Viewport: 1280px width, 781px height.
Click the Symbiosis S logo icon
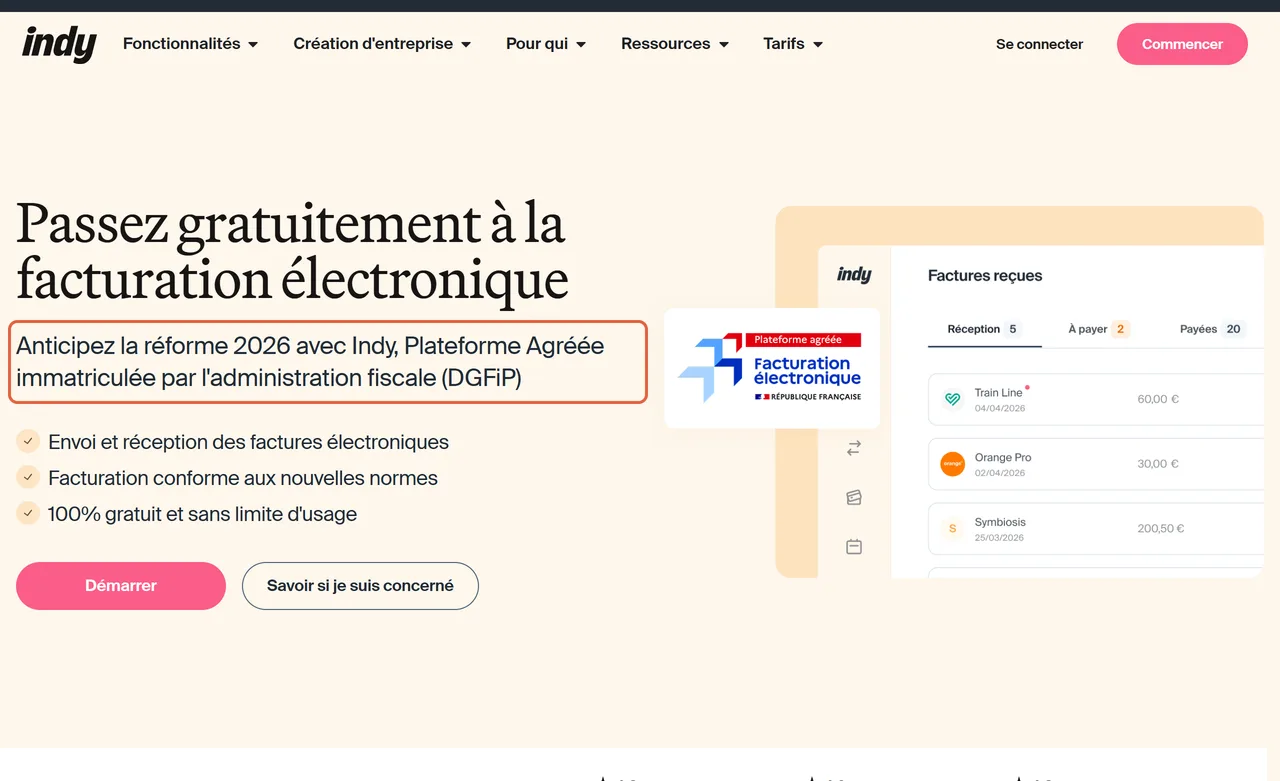pos(952,528)
